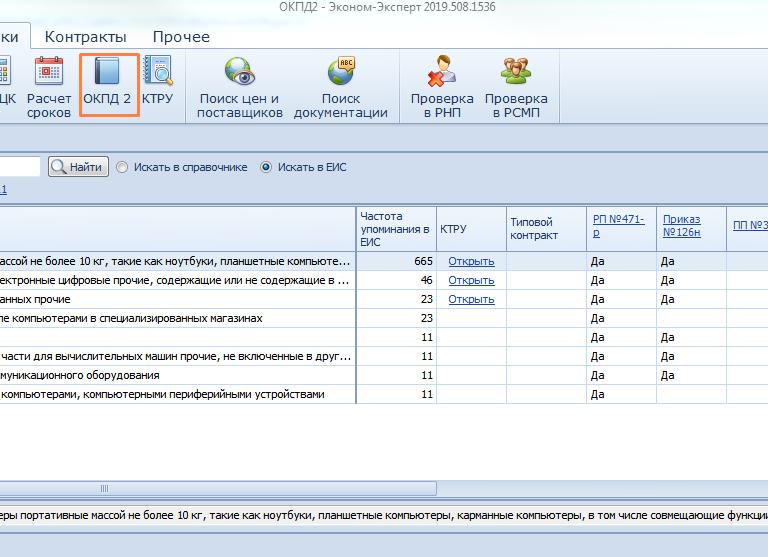
Task: Open the РП №471-р column link
Action: point(618,226)
